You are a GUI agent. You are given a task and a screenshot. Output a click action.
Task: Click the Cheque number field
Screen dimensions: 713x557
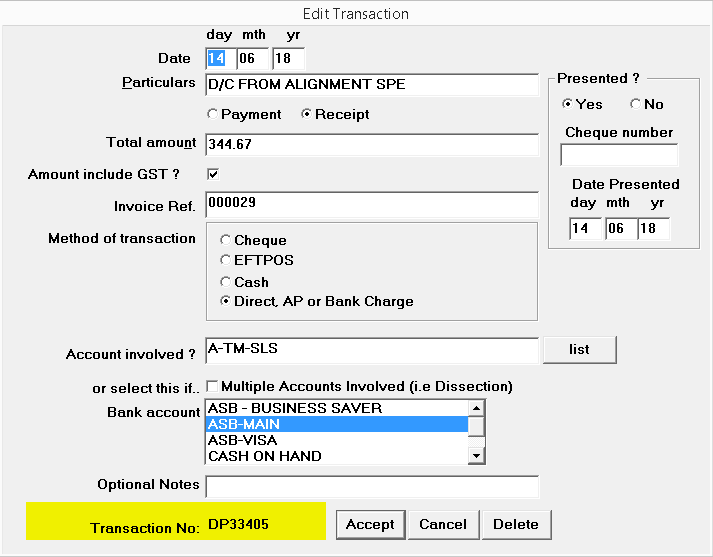coord(619,155)
